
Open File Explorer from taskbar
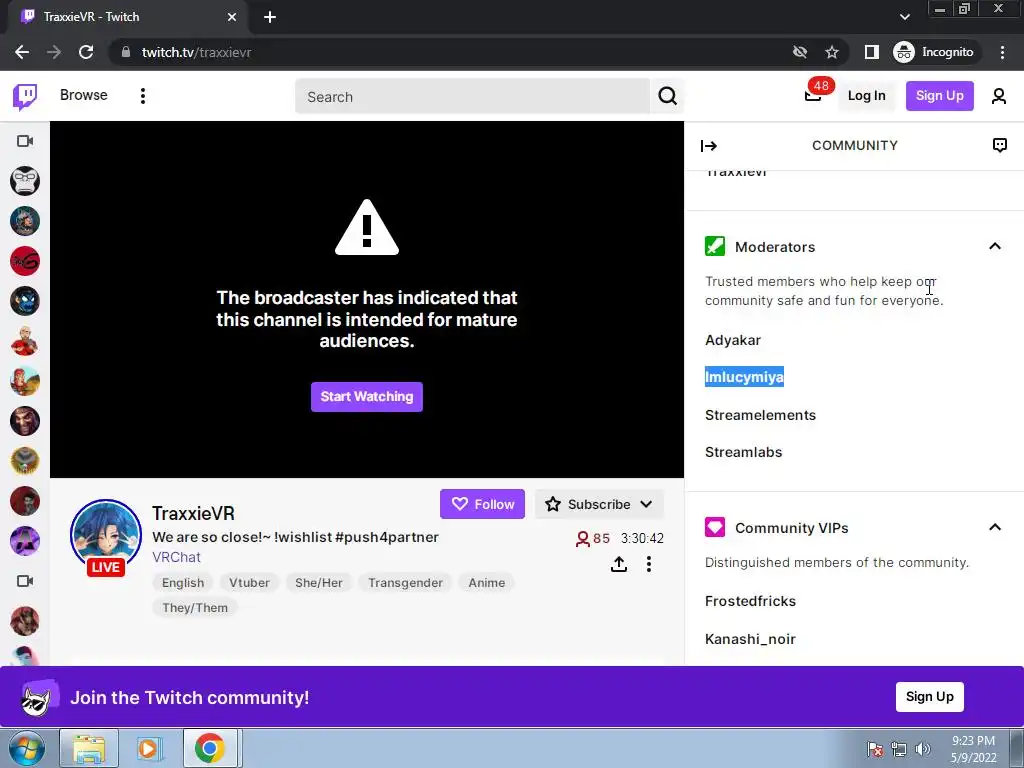tap(89, 748)
